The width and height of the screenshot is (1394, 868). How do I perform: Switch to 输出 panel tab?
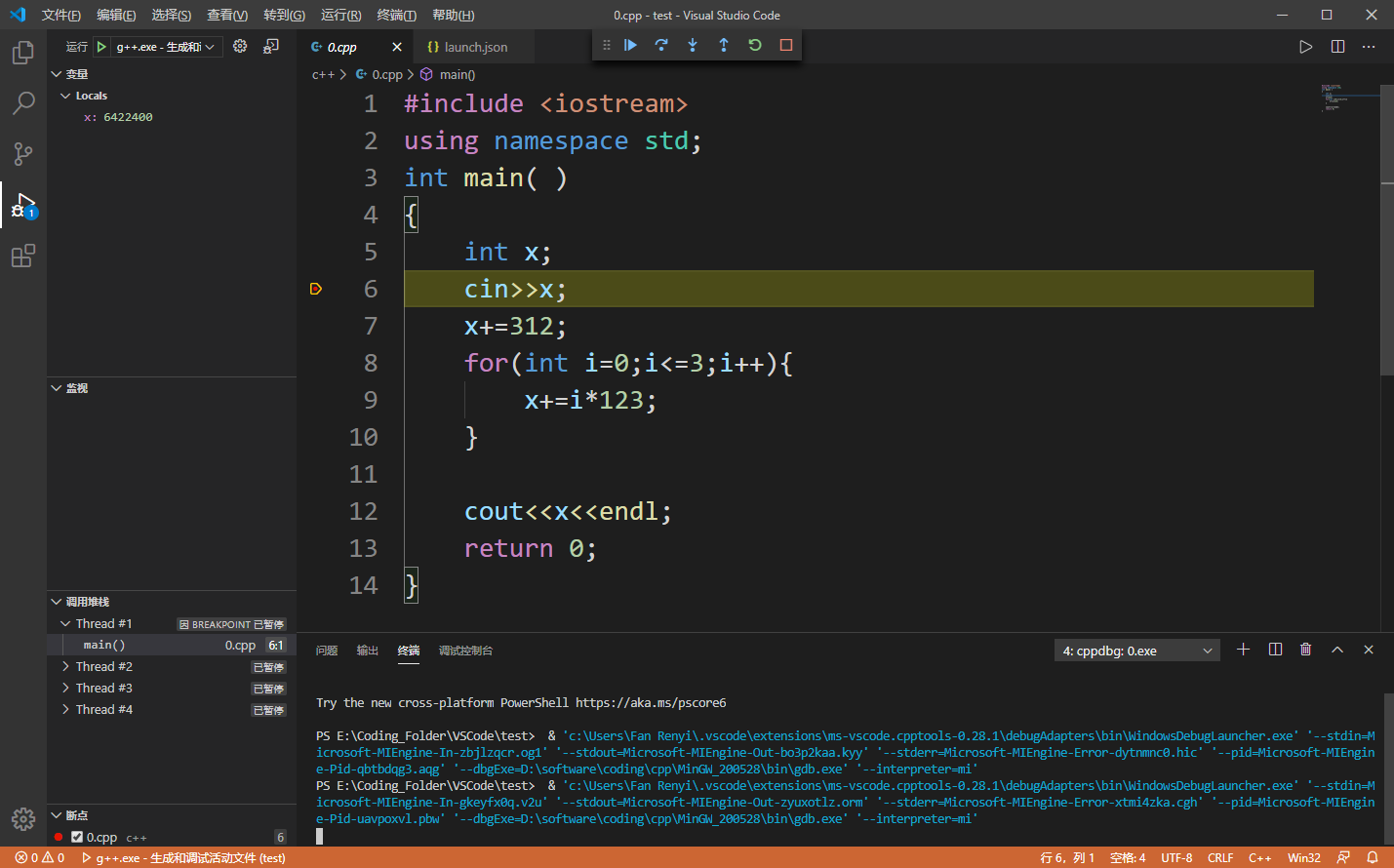[x=368, y=651]
